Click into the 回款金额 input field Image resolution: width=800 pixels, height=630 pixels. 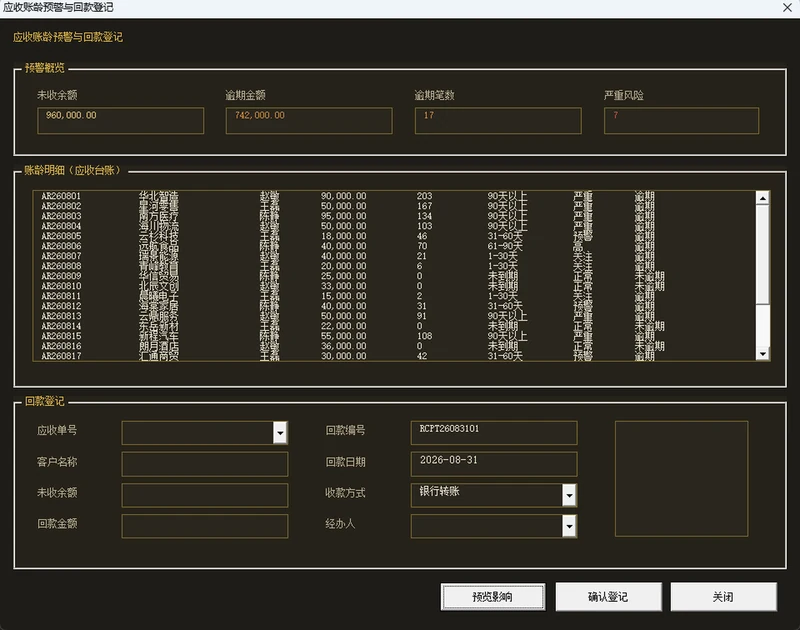click(x=205, y=526)
